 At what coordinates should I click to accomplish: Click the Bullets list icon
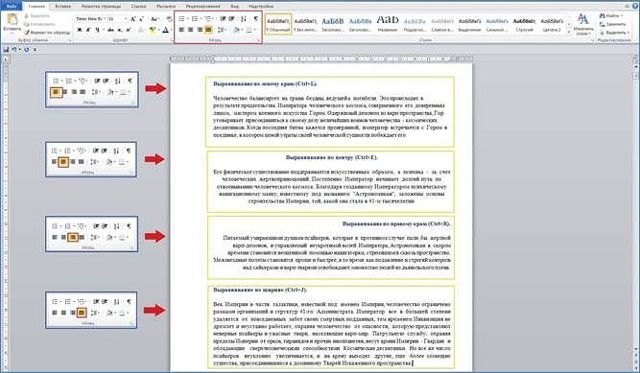(x=182, y=19)
